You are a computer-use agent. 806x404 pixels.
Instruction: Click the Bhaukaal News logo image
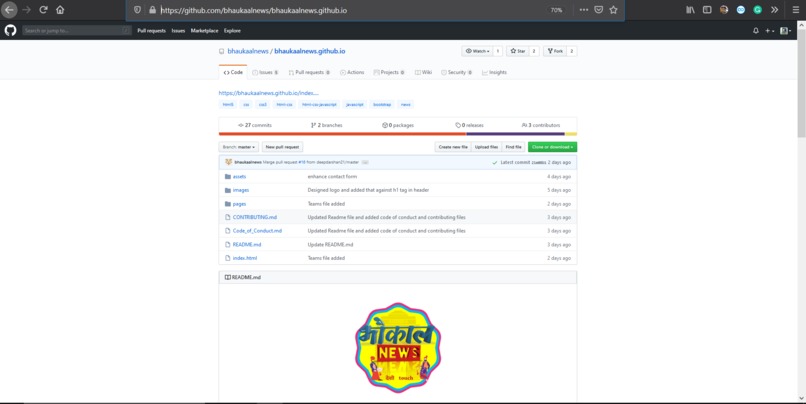coord(398,348)
